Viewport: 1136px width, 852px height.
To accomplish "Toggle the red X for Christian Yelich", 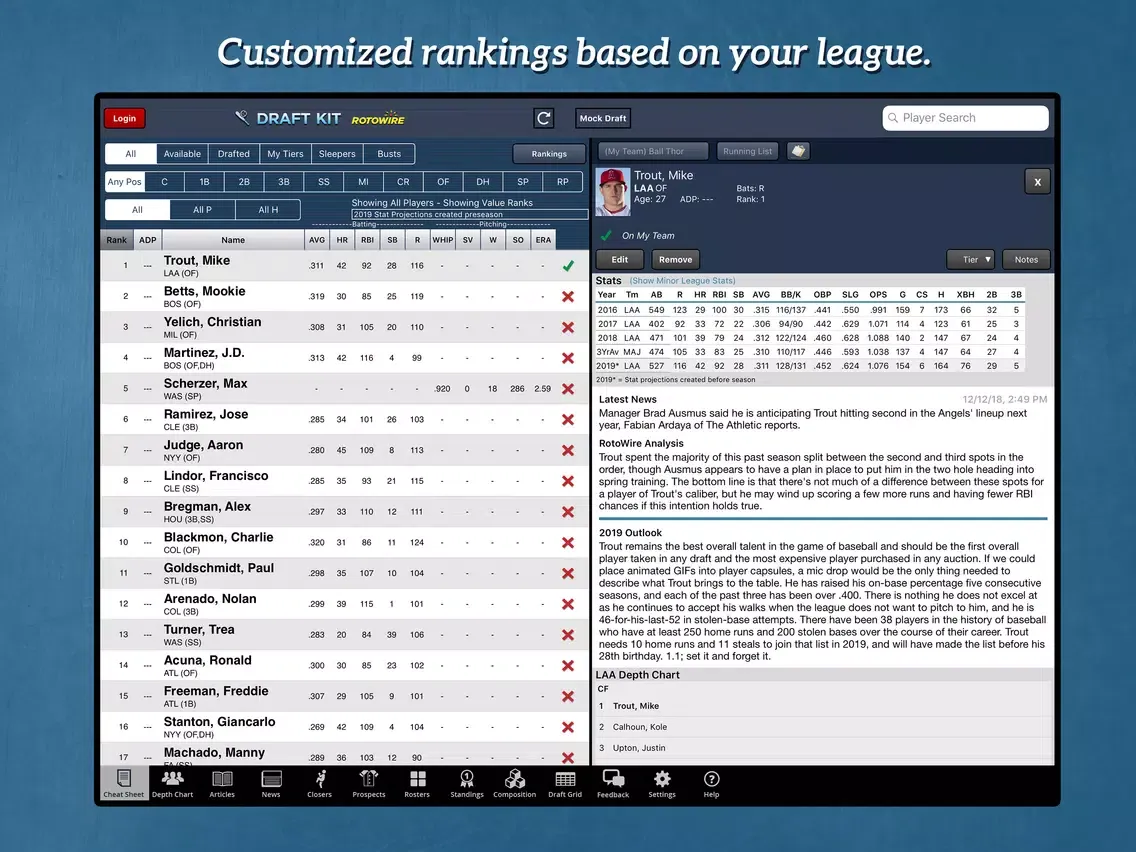I will (x=568, y=327).
